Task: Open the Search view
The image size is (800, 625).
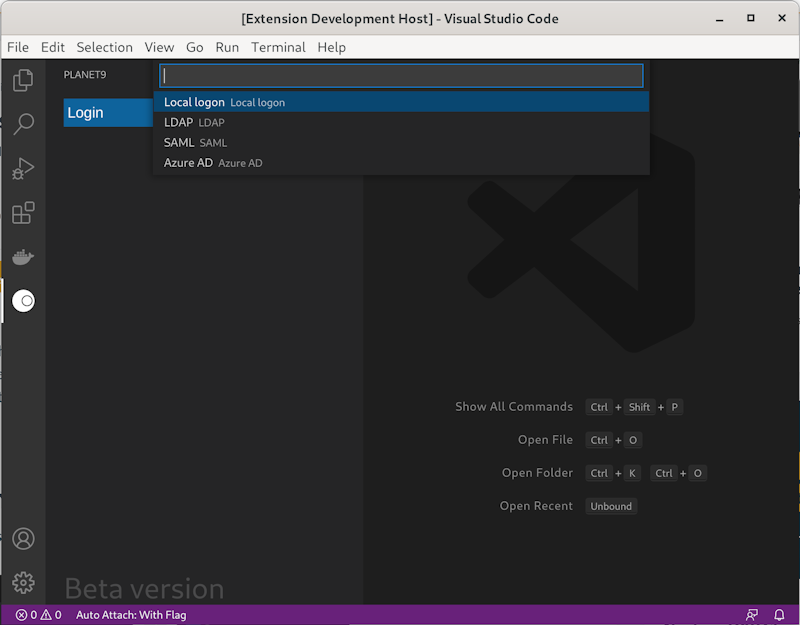Action: coord(22,124)
